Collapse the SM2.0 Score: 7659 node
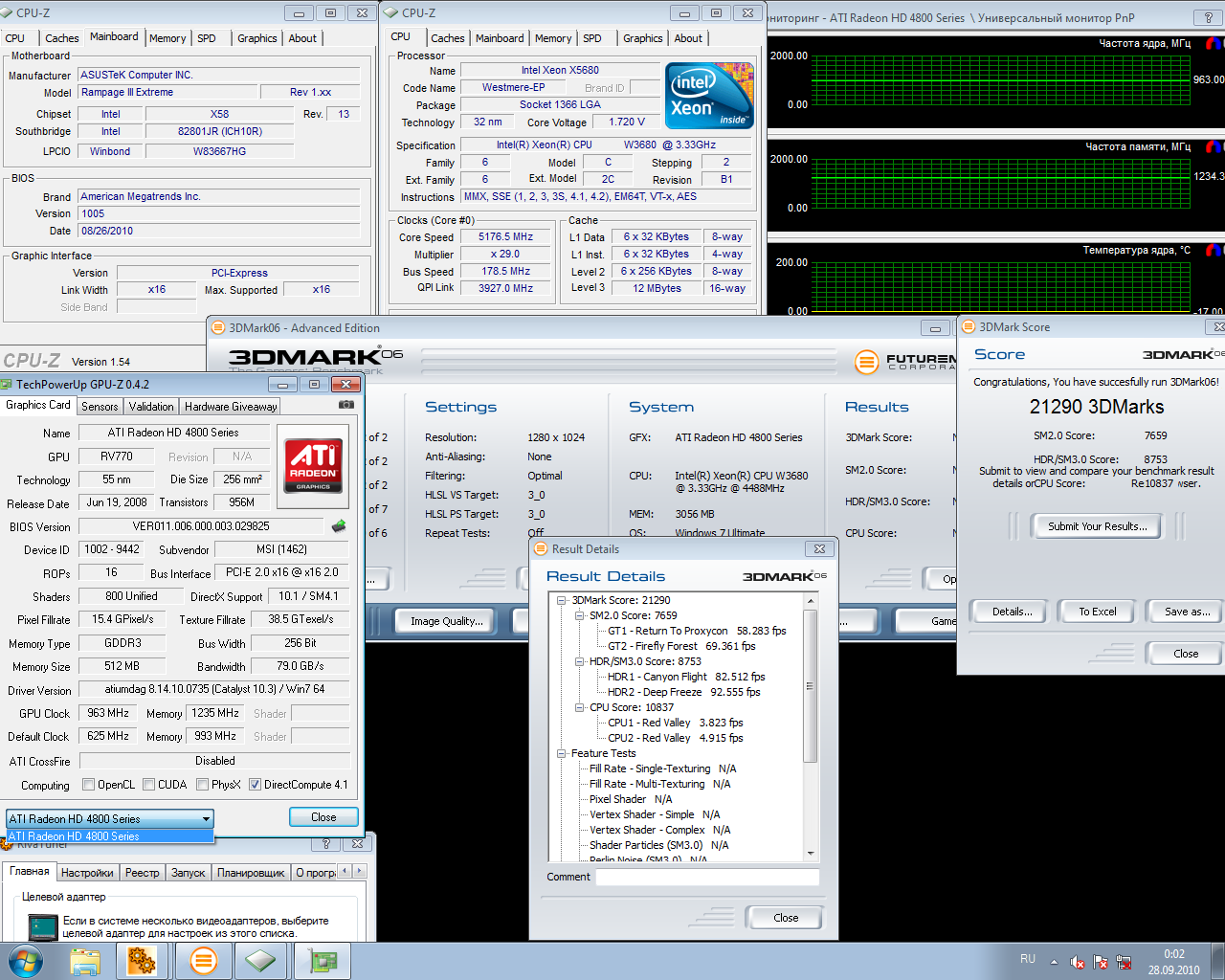 [x=580, y=615]
